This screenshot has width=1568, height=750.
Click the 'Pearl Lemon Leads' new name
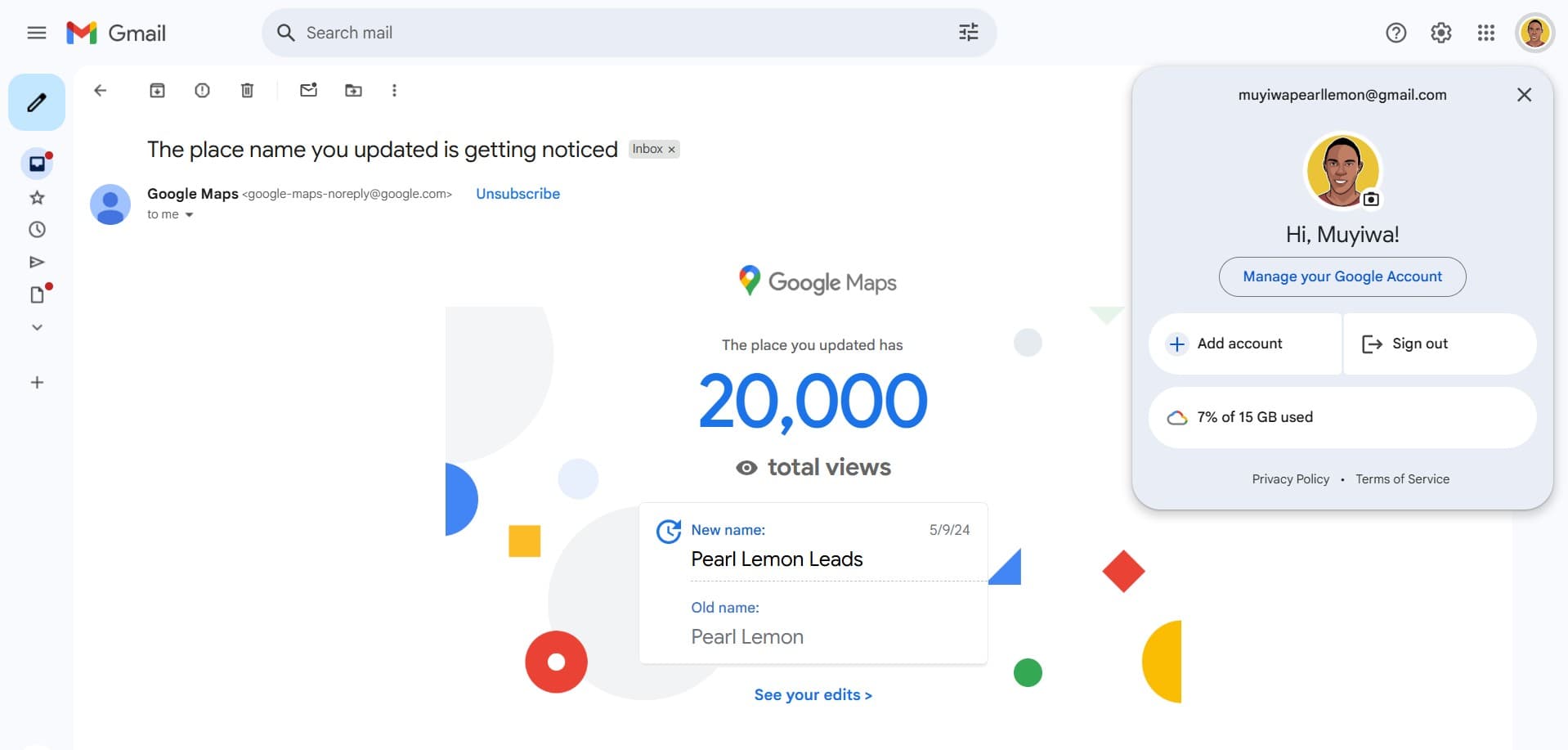point(777,559)
